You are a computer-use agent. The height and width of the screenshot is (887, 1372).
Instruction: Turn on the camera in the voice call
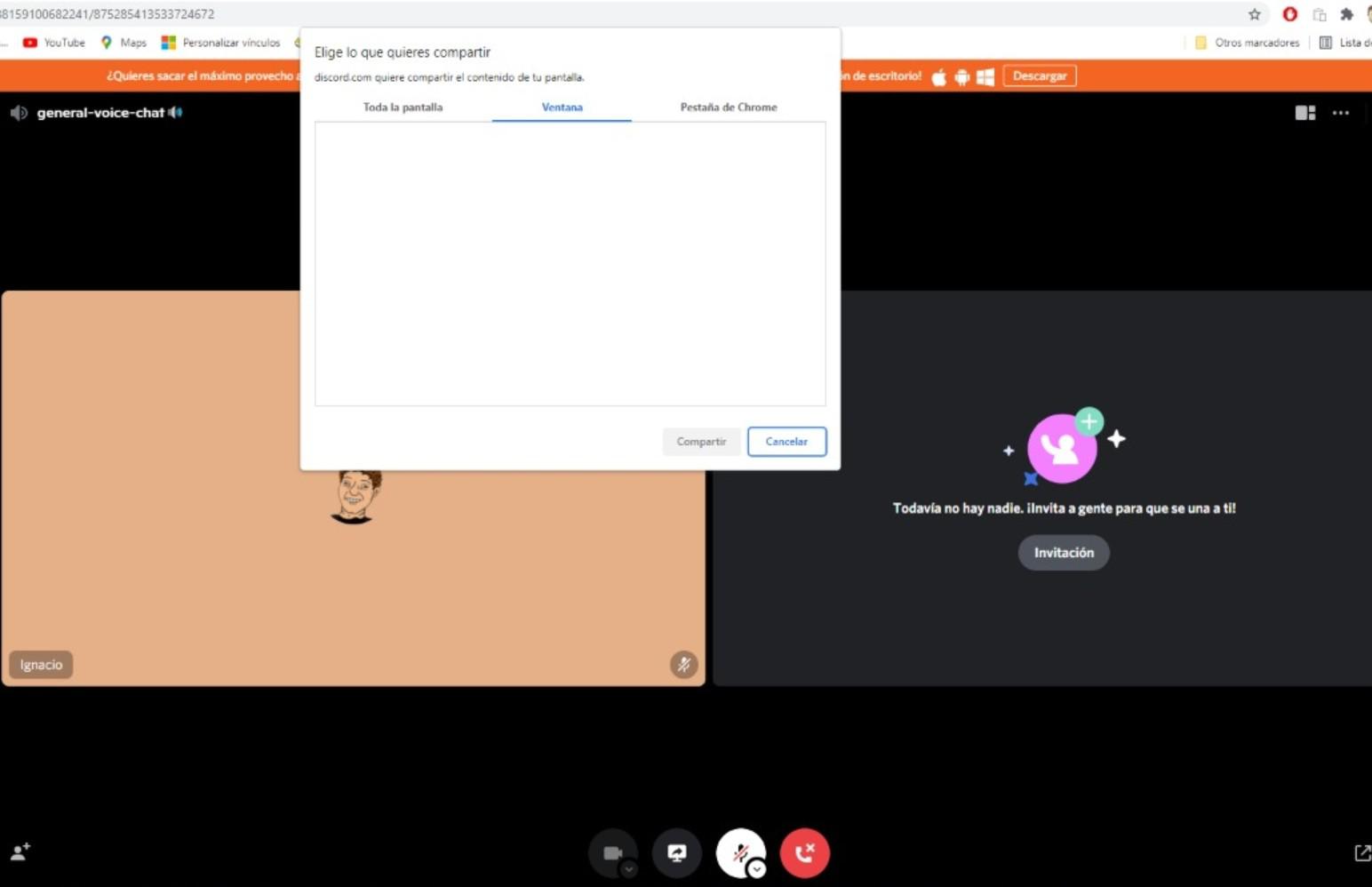pos(612,851)
